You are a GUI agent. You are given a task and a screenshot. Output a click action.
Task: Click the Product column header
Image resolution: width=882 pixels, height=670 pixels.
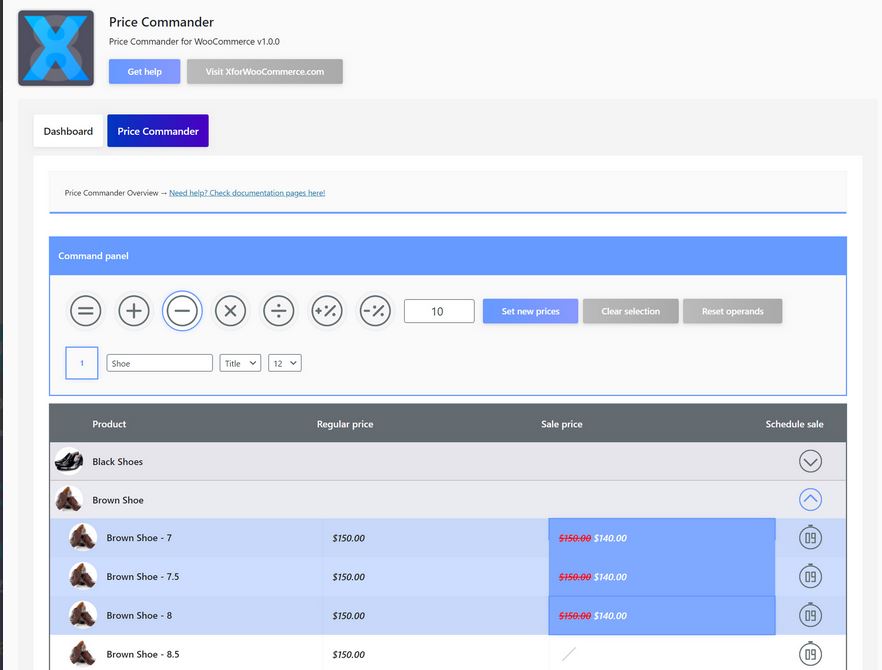coord(109,424)
